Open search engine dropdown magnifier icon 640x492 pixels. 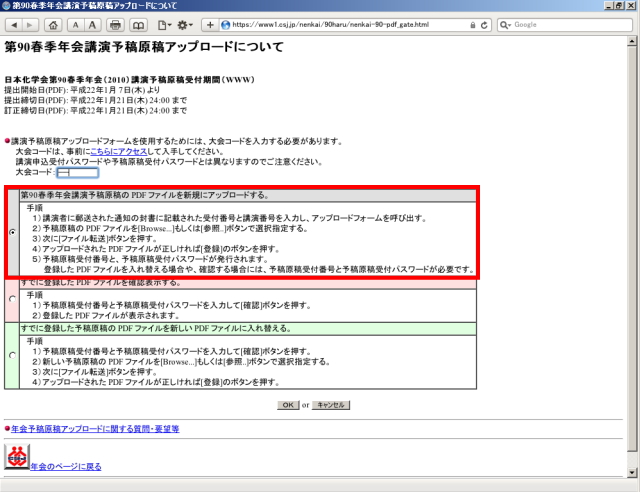(505, 25)
